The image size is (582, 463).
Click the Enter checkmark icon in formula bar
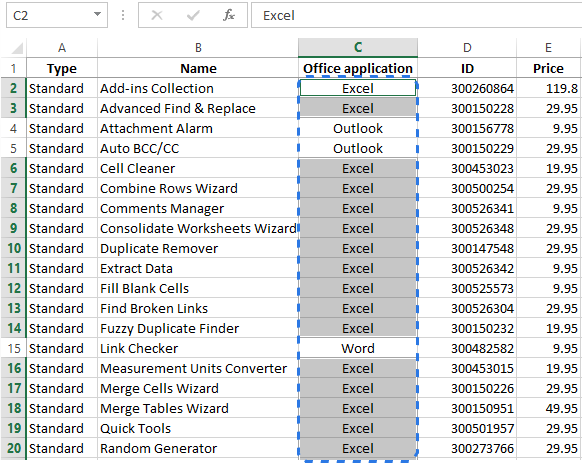pos(193,15)
